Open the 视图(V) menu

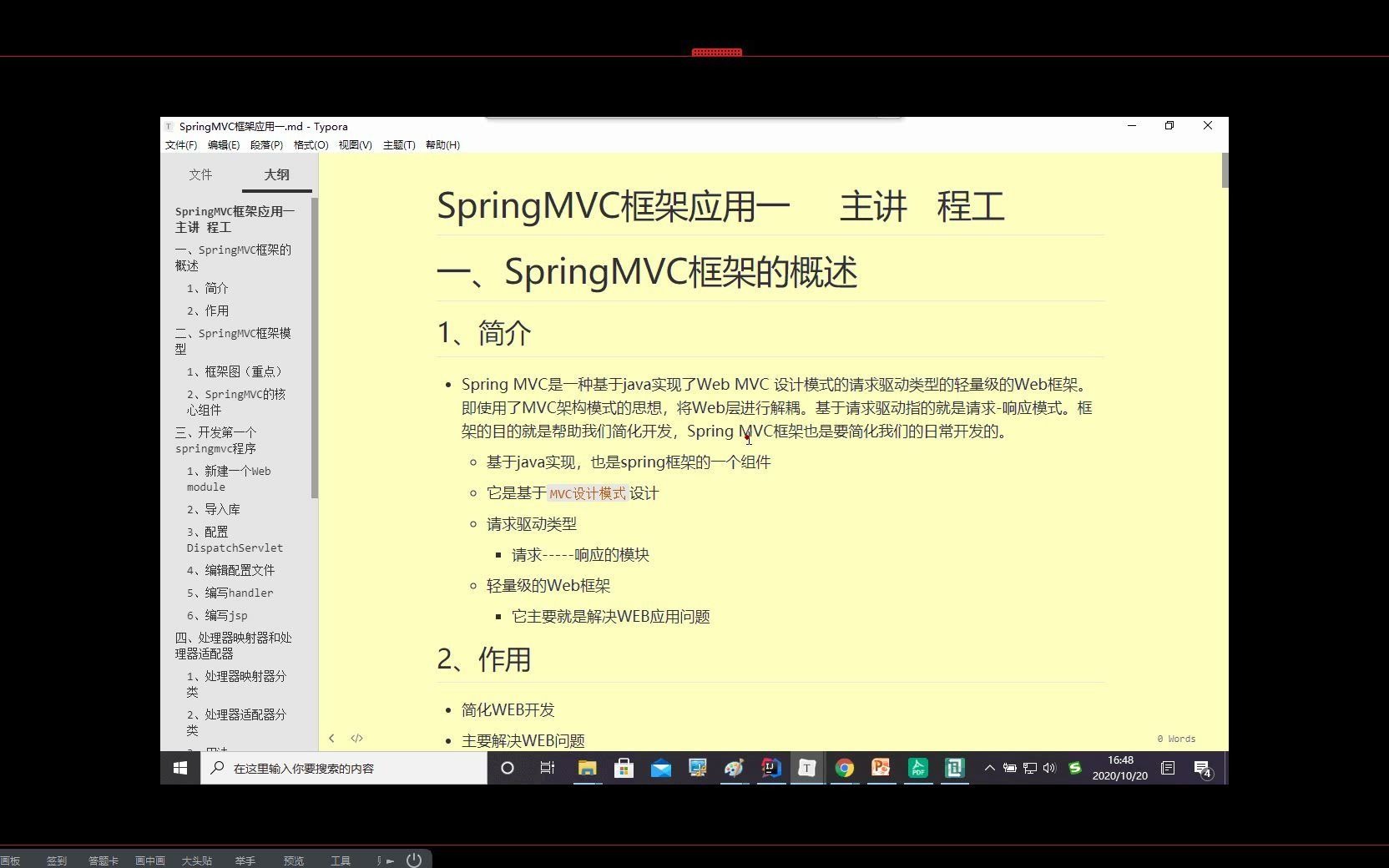(x=355, y=144)
